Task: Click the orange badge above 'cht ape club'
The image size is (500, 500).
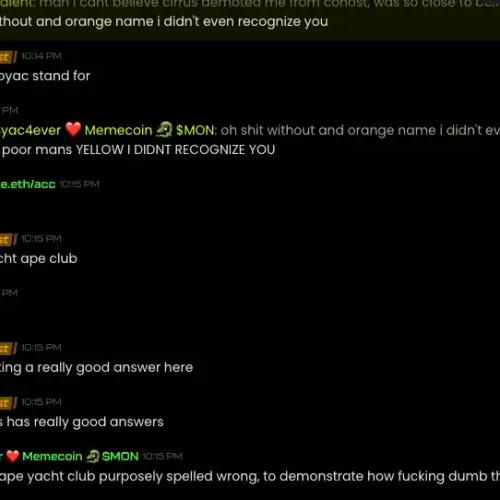Action: tap(8, 239)
